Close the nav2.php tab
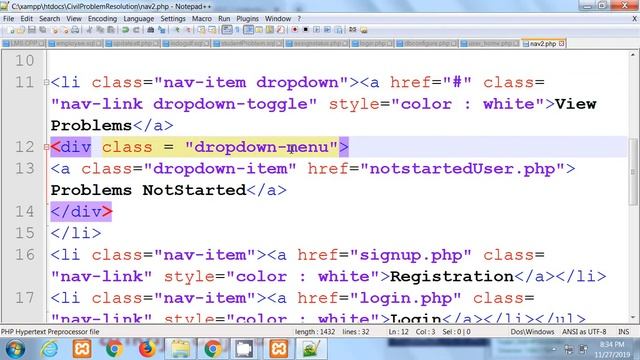Image resolution: width=640 pixels, height=360 pixels. pos(562,43)
